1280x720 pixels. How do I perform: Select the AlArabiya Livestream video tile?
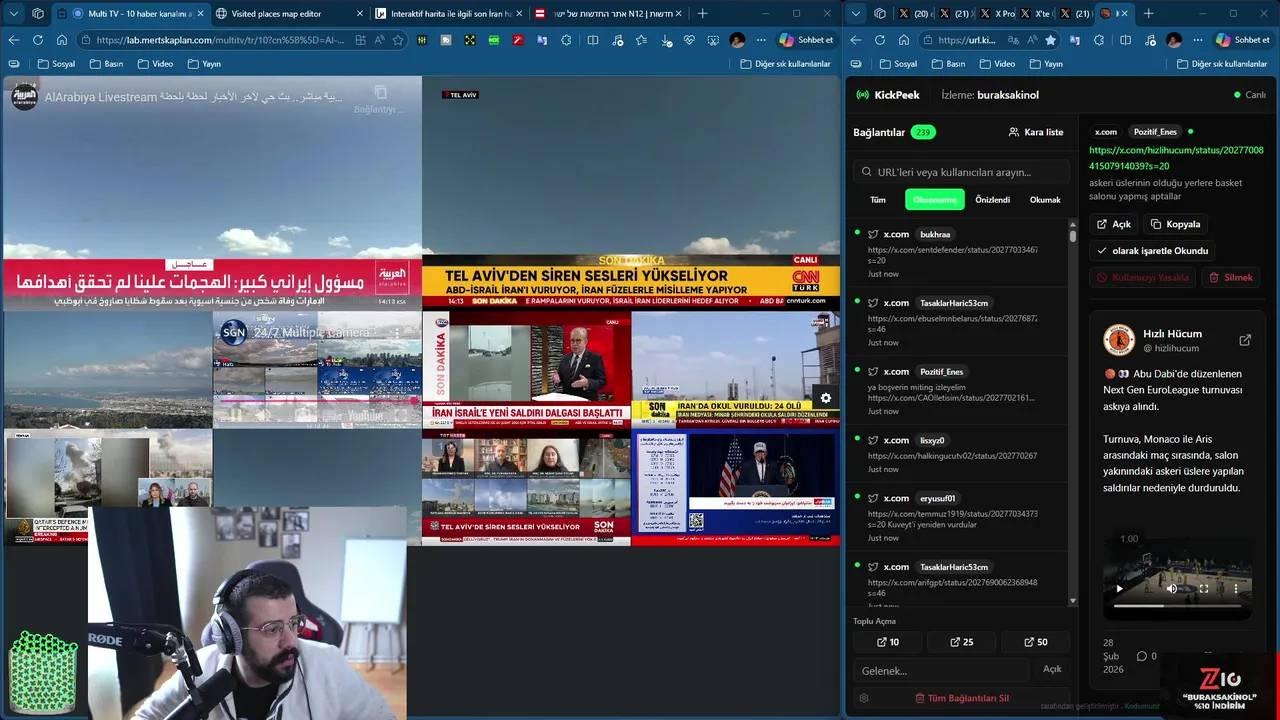(212, 193)
